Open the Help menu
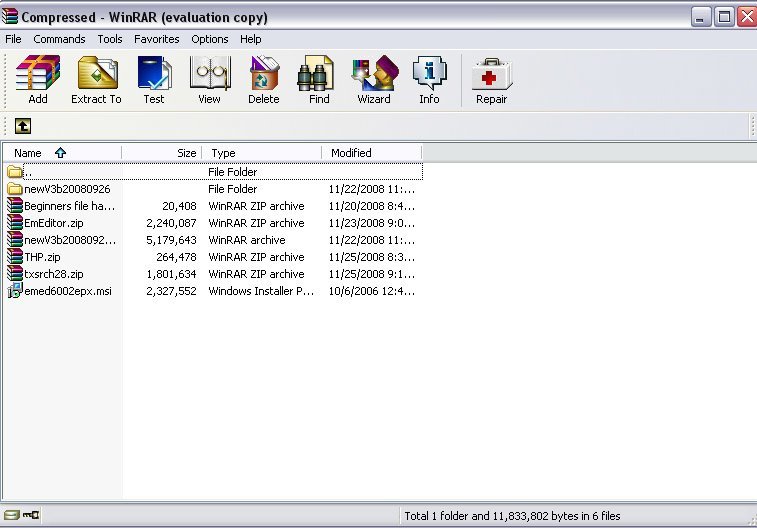 251,39
